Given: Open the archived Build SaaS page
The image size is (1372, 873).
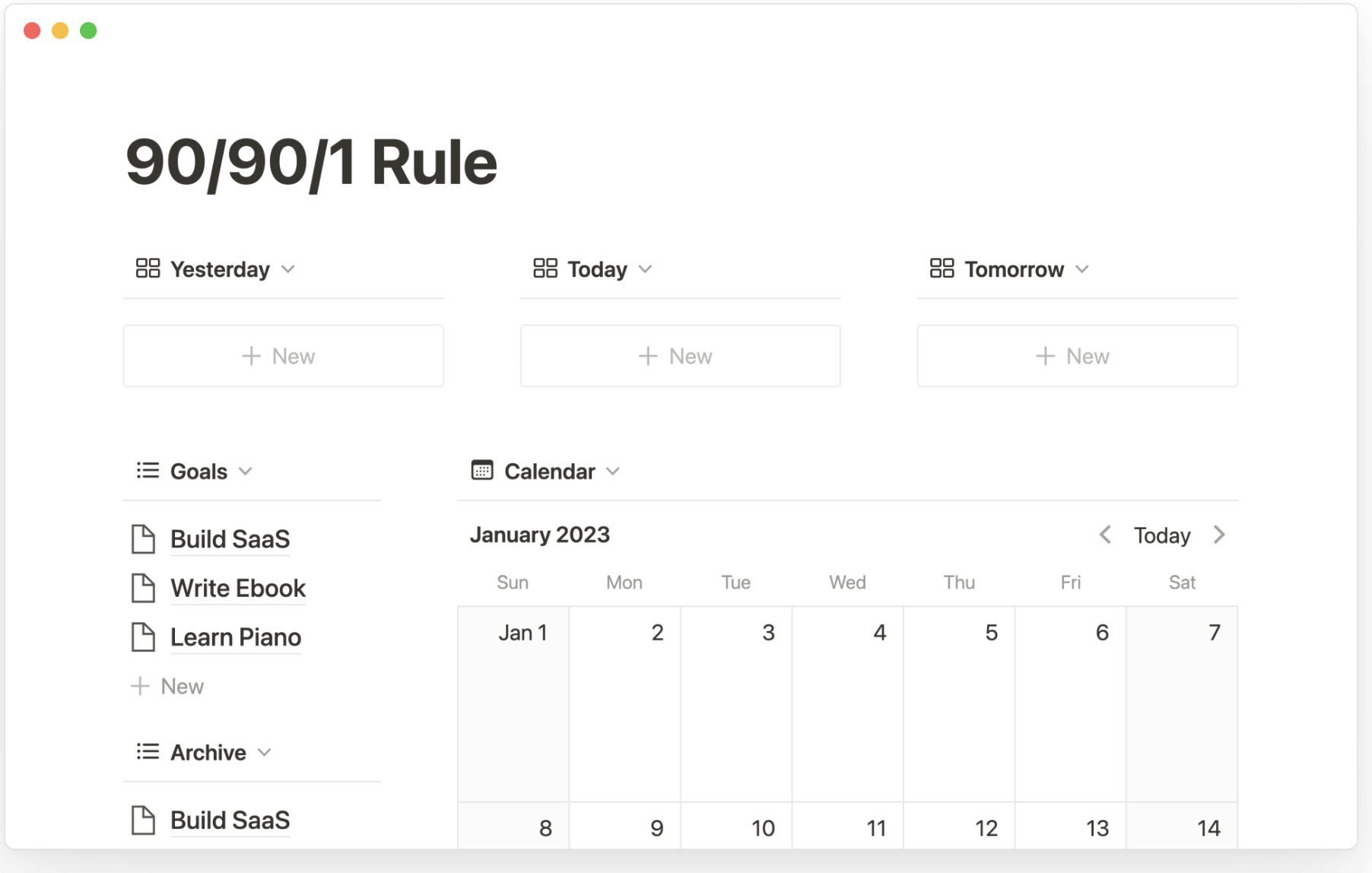Looking at the screenshot, I should coord(230,820).
